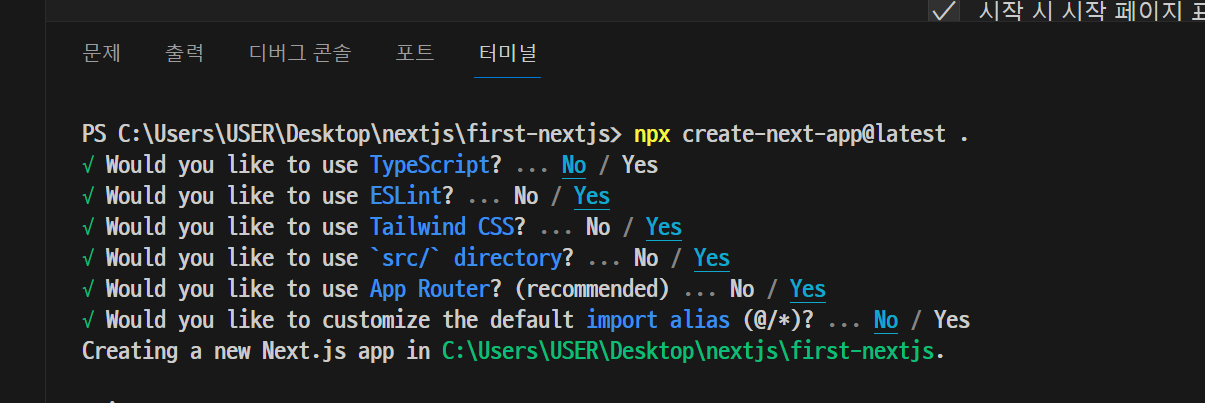This screenshot has height=403, width=1205.
Task: Click the ESLint keyword in second prompt
Action: 405,195
